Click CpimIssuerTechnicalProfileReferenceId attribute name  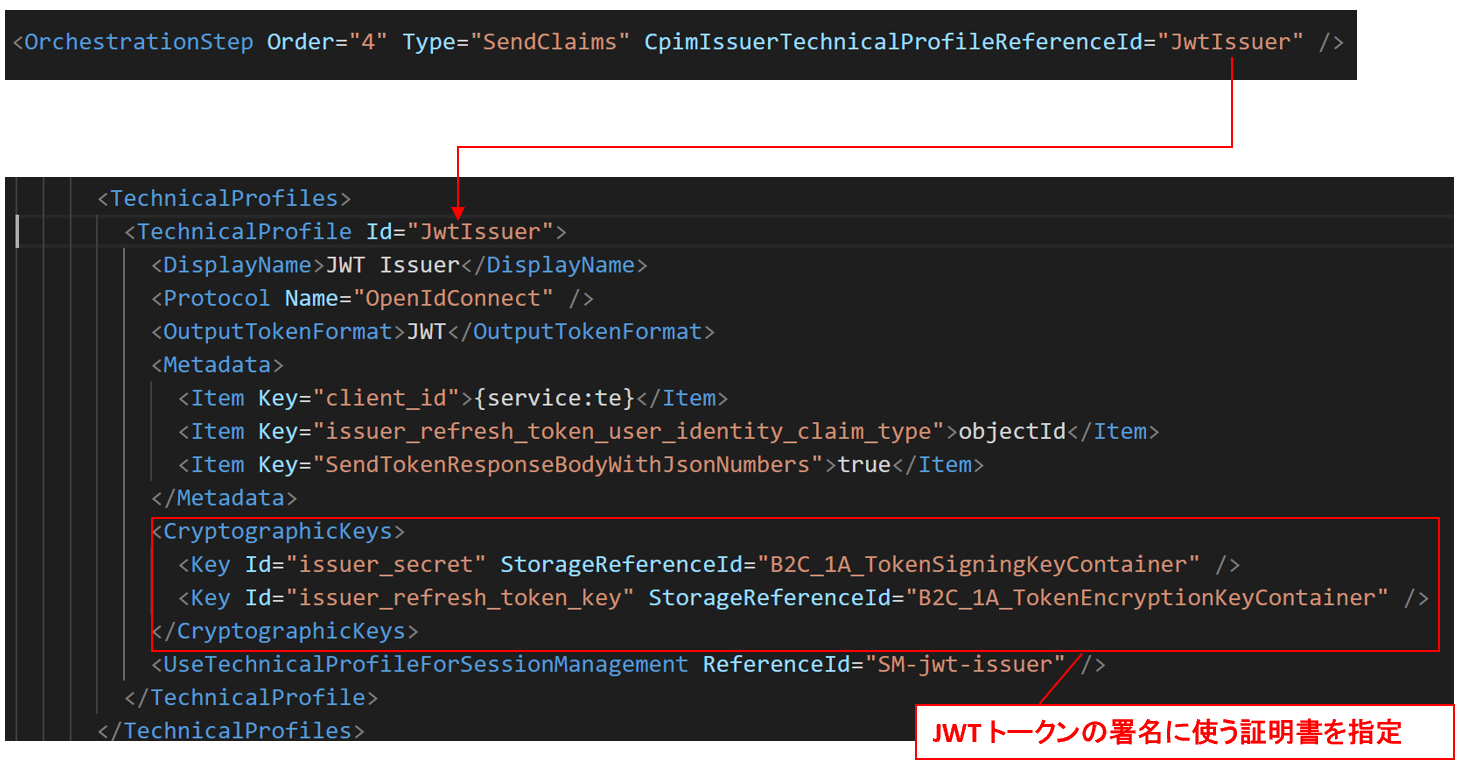click(x=900, y=43)
